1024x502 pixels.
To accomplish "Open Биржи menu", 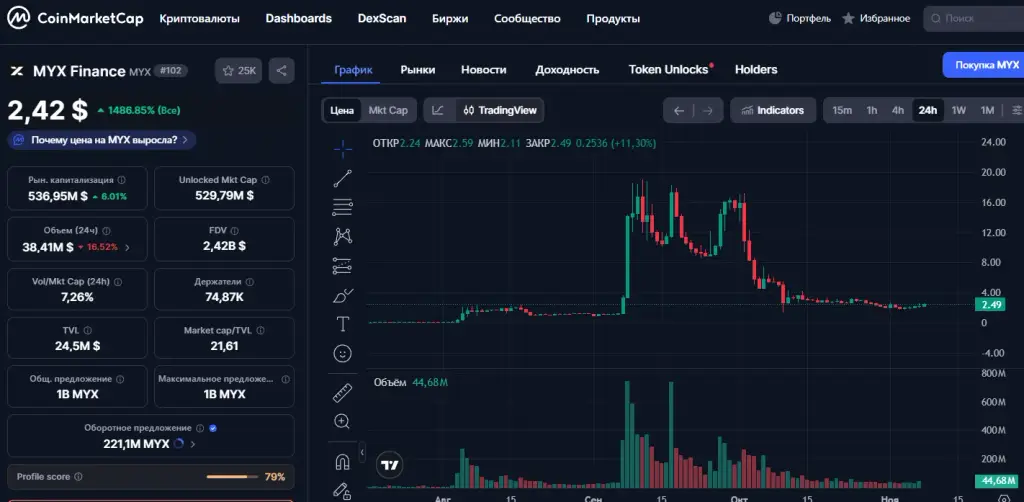I will [450, 19].
